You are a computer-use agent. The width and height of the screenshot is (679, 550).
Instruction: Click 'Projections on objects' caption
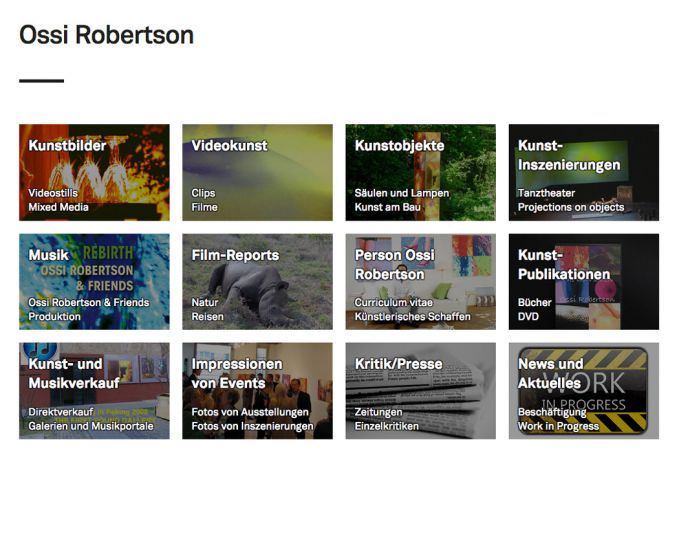[x=570, y=208]
